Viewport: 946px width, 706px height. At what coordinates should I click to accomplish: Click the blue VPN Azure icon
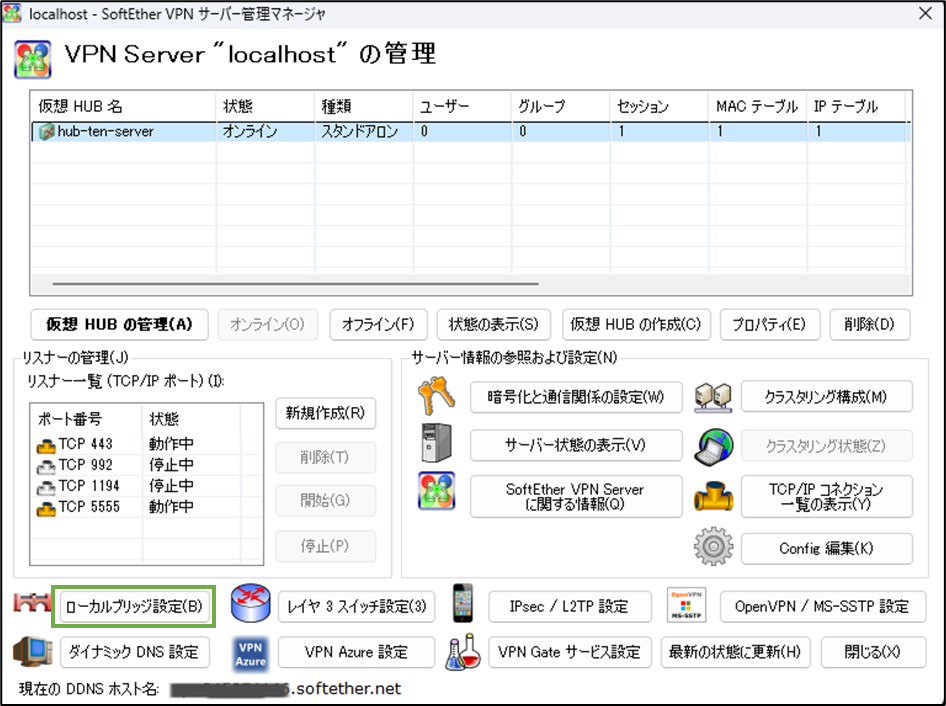pyautogui.click(x=250, y=654)
